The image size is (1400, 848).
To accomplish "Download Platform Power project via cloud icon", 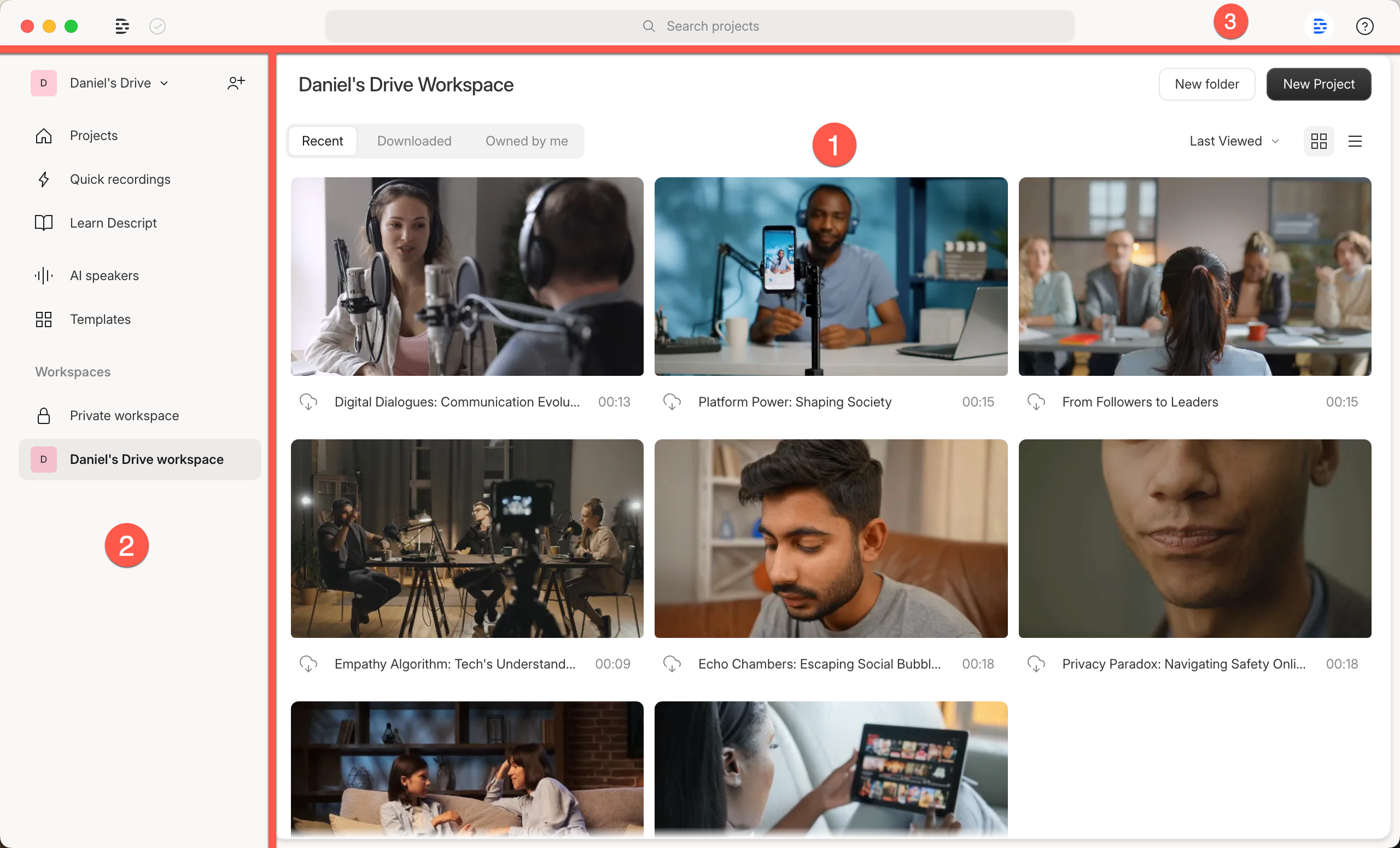I will click(x=672, y=402).
